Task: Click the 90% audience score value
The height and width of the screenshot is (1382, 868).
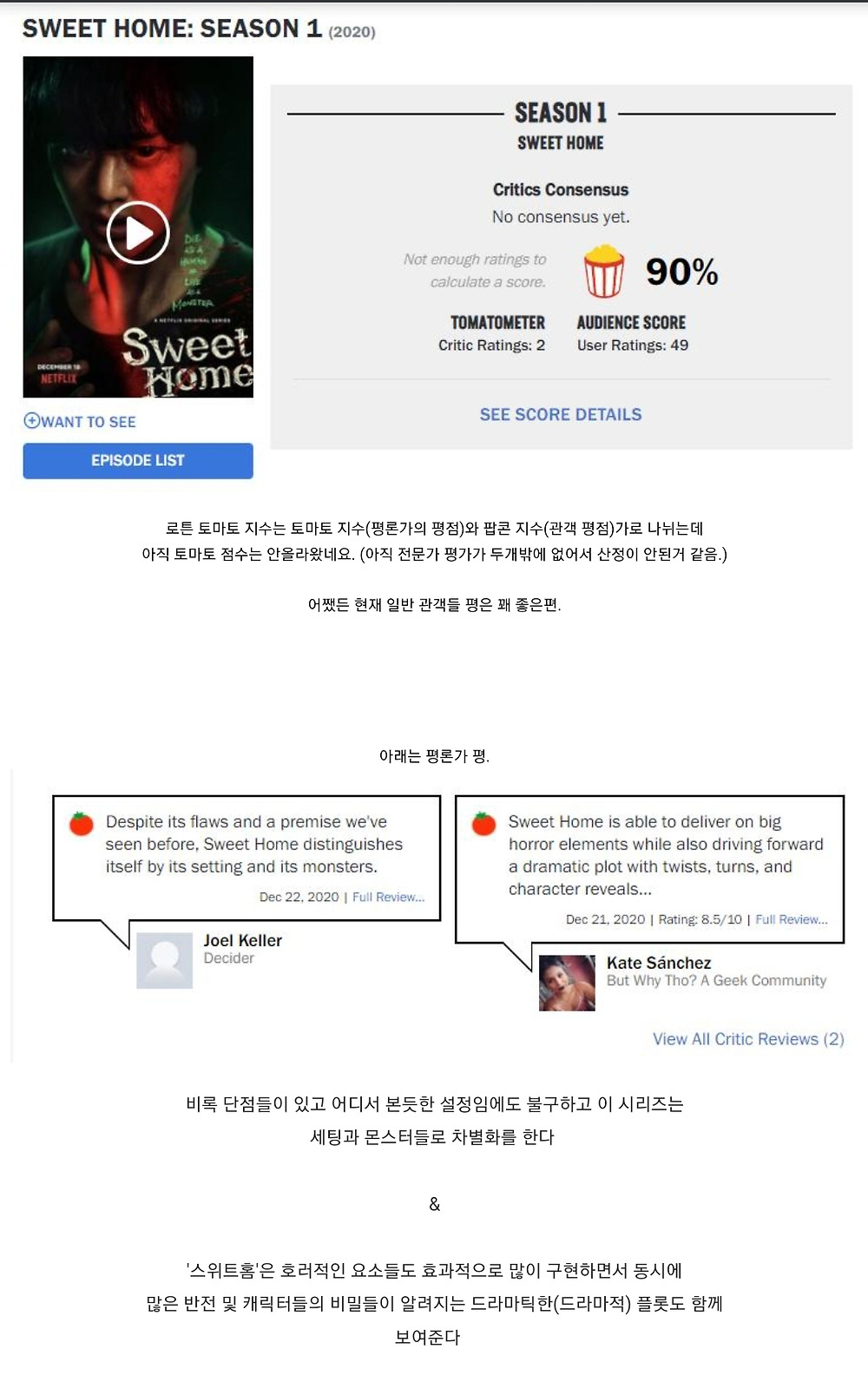Action: pyautogui.click(x=681, y=272)
